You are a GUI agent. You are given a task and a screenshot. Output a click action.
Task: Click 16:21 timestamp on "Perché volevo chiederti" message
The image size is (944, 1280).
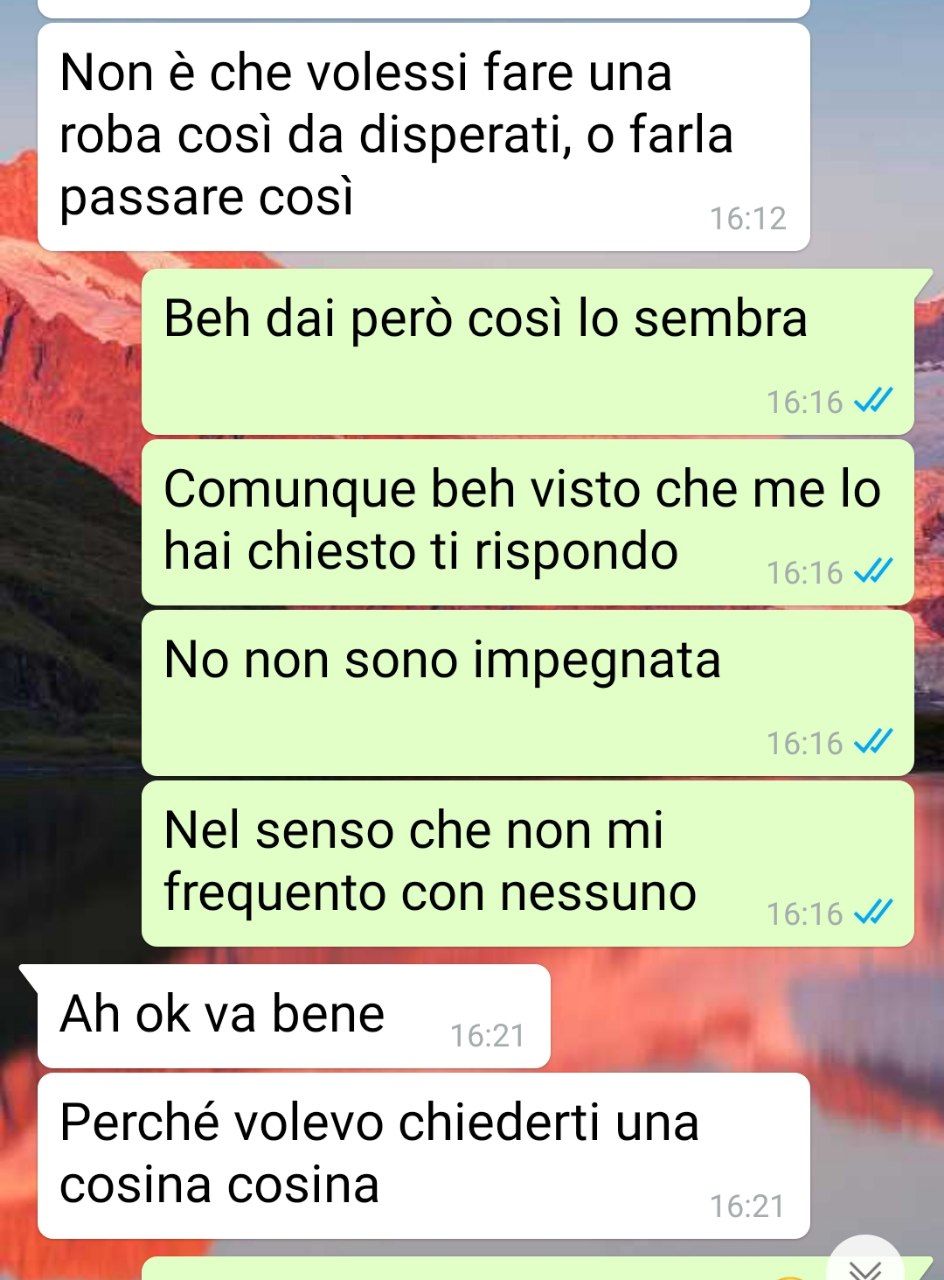pyautogui.click(x=747, y=1207)
